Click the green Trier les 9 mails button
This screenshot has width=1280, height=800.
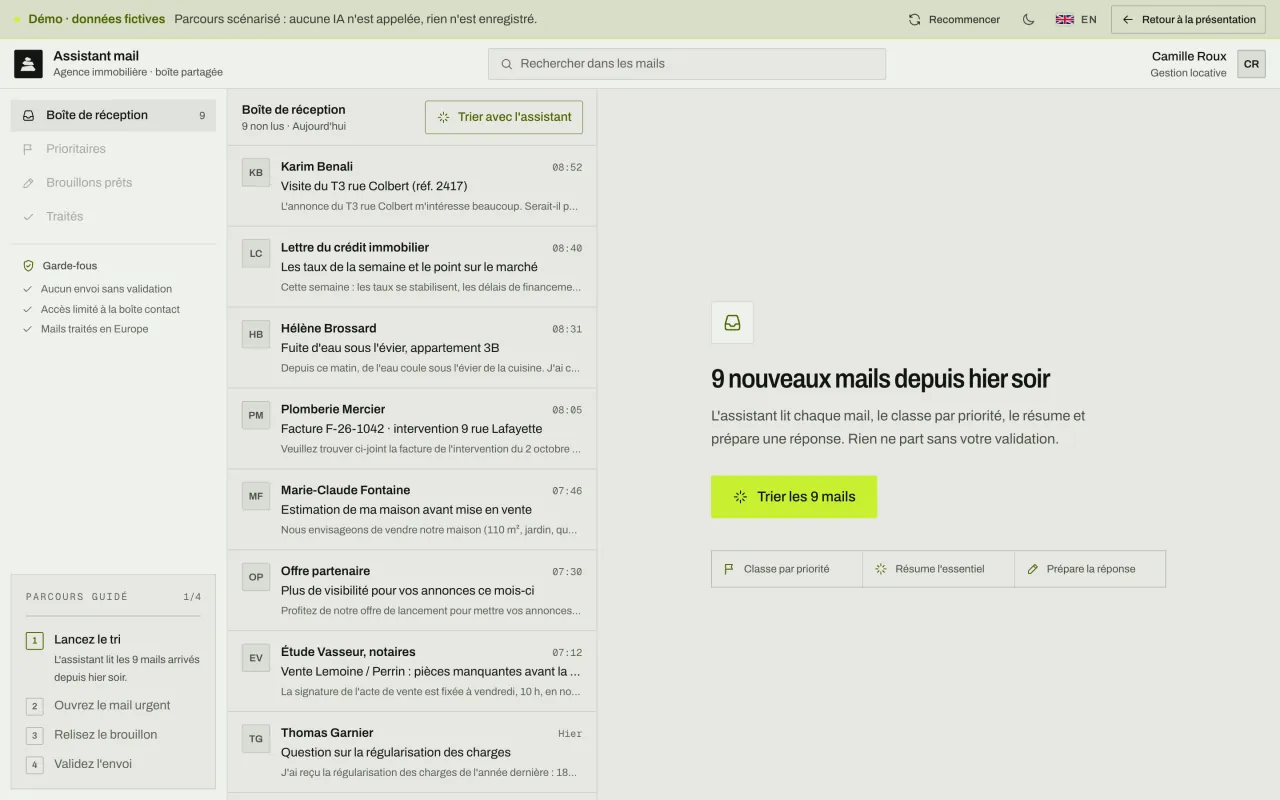pyautogui.click(x=794, y=497)
